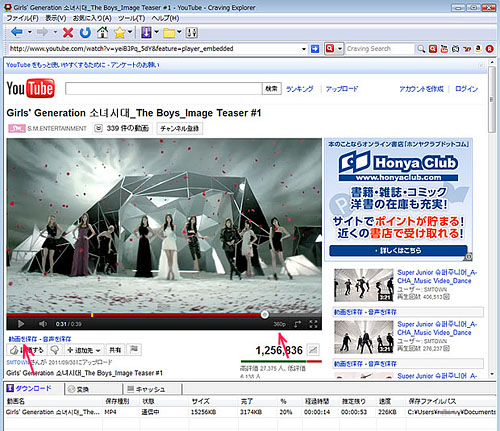Open the 表示(V) menu
This screenshot has height=431, width=500.
(55, 18)
